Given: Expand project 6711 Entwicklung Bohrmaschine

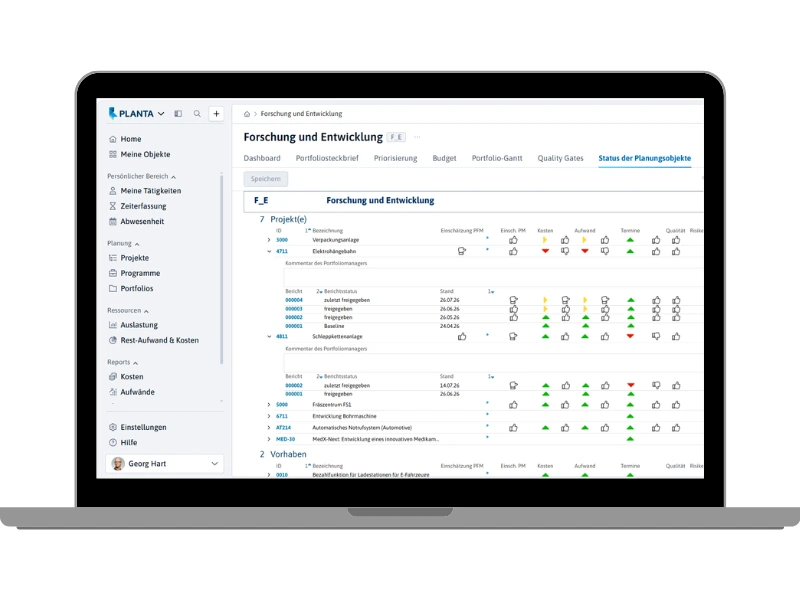Looking at the screenshot, I should [x=269, y=416].
